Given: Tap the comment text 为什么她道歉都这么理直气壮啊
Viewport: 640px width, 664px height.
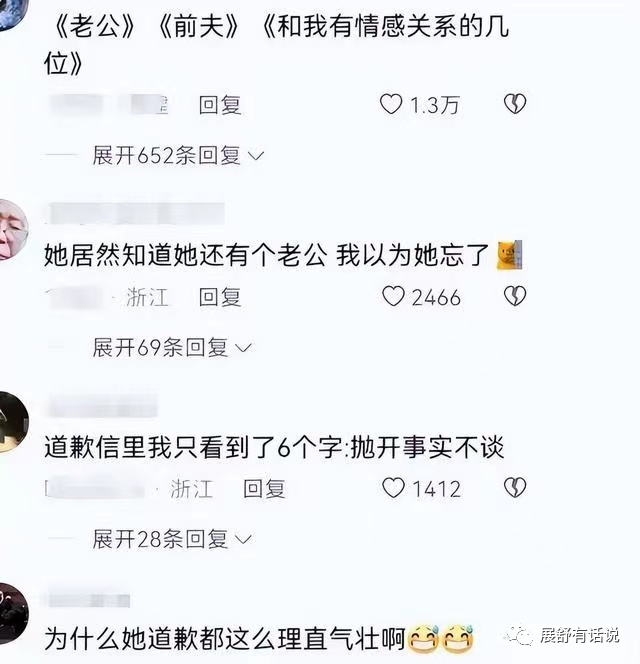Looking at the screenshot, I should pyautogui.click(x=225, y=638).
